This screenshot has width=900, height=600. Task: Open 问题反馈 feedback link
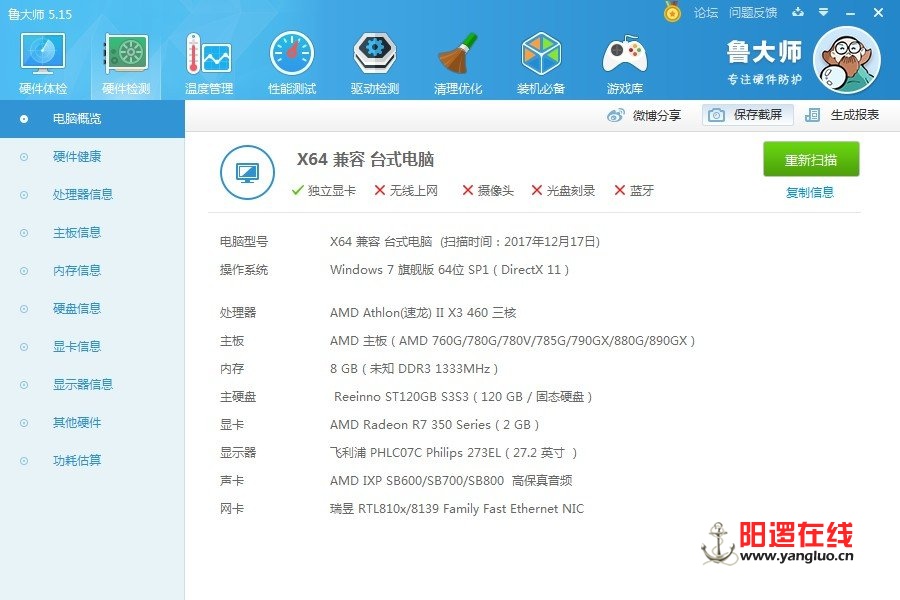coord(753,13)
